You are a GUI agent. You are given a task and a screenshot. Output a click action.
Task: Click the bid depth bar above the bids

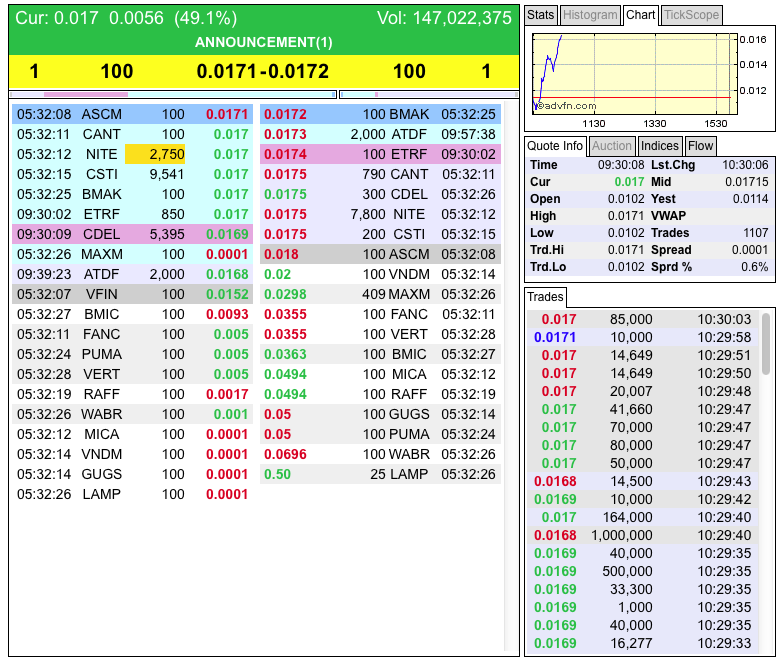click(x=172, y=95)
